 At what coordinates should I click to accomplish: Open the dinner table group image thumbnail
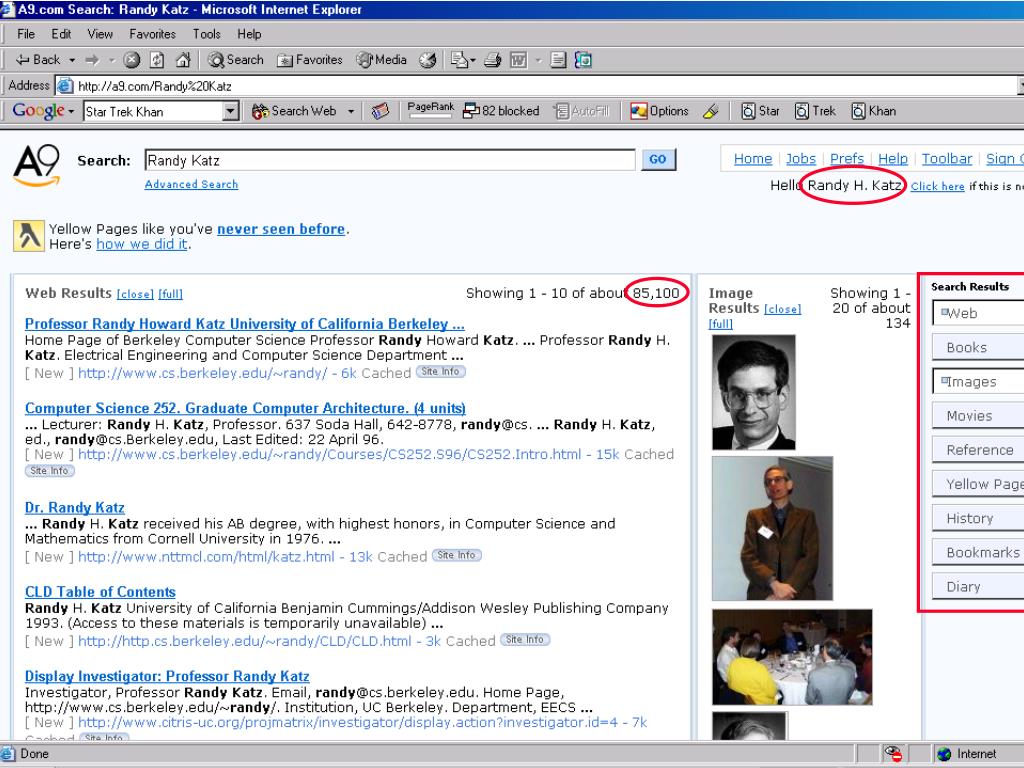[x=792, y=657]
